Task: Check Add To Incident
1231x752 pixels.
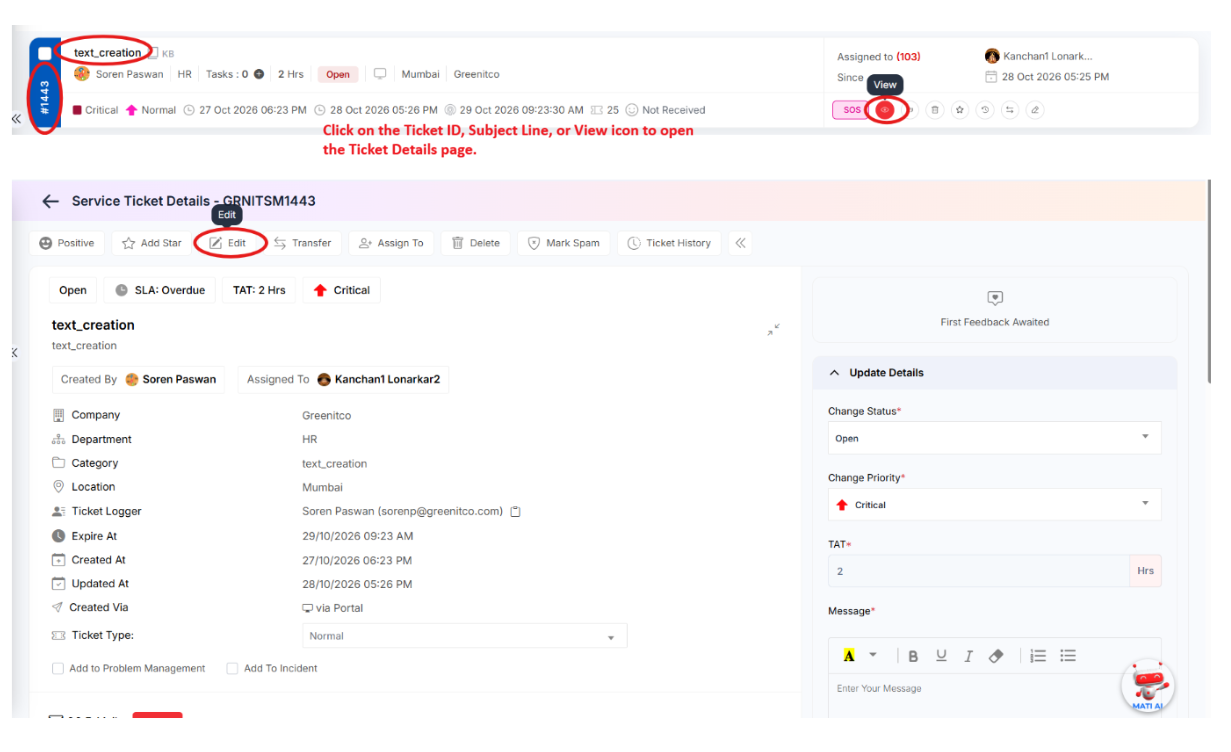Action: [x=232, y=668]
